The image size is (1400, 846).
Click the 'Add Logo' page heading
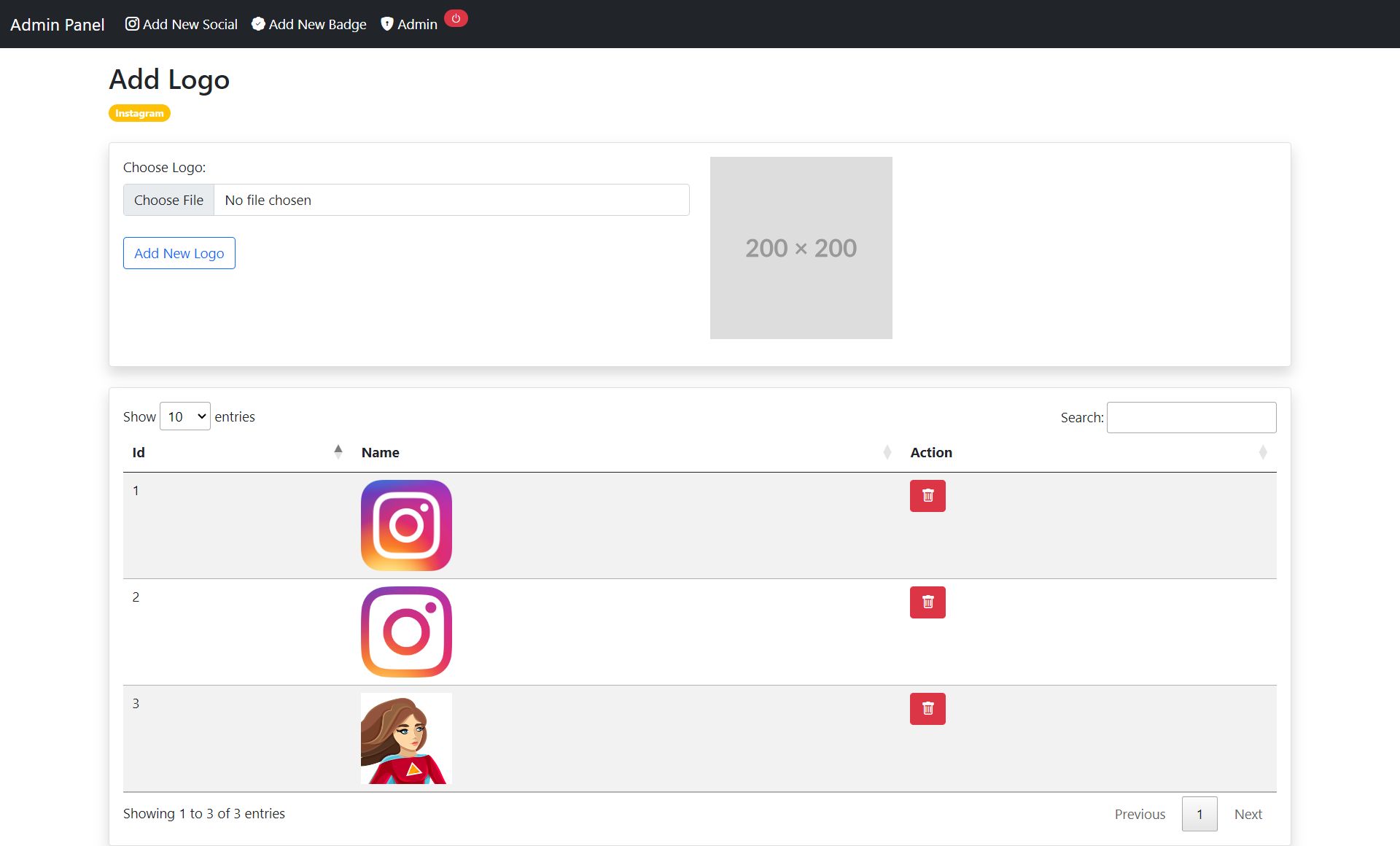click(169, 79)
